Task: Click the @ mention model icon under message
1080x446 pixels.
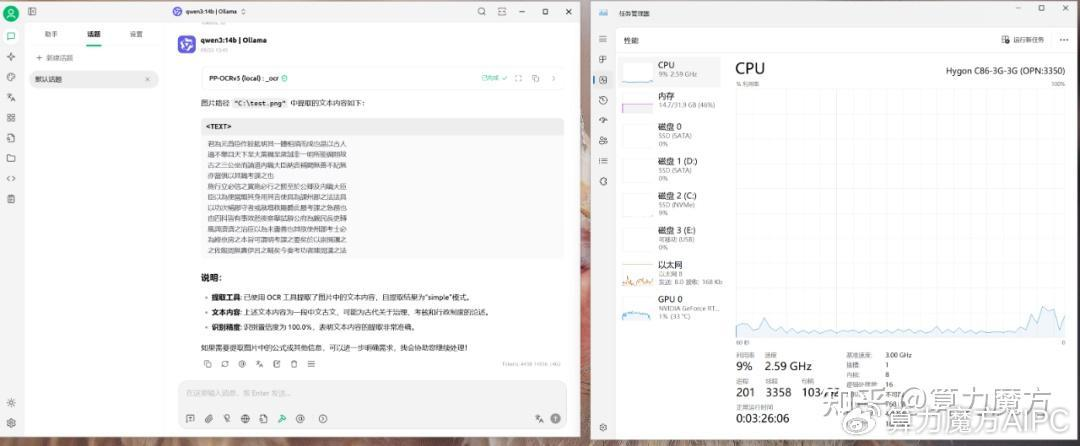Action: pyautogui.click(x=242, y=364)
